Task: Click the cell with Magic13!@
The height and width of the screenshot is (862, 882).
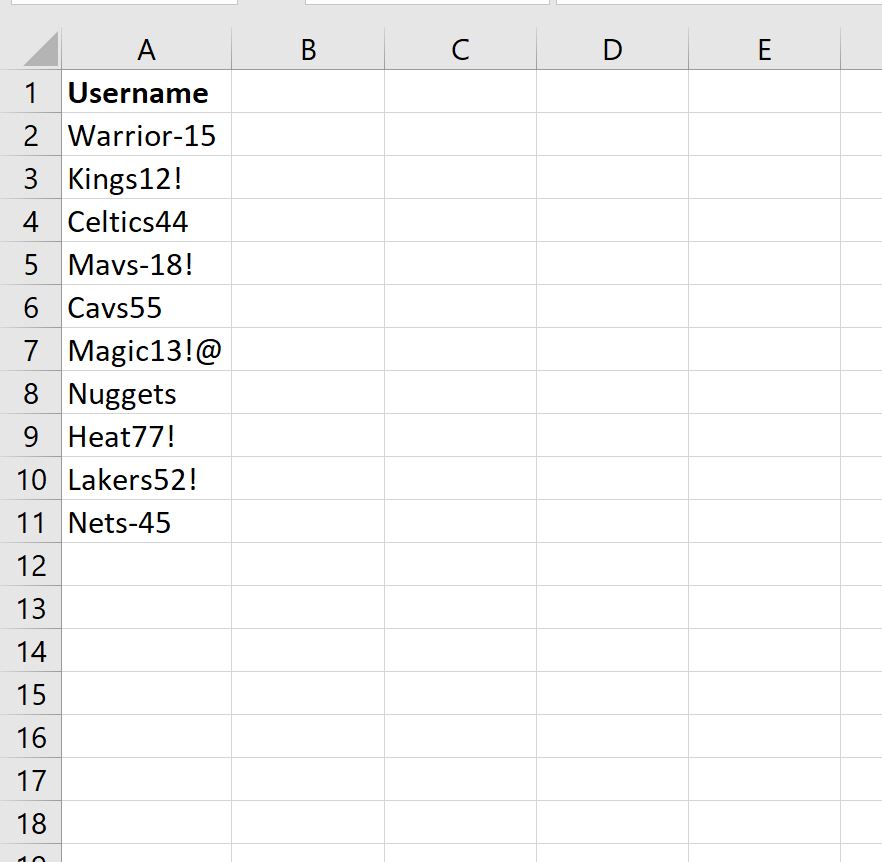Action: [146, 350]
